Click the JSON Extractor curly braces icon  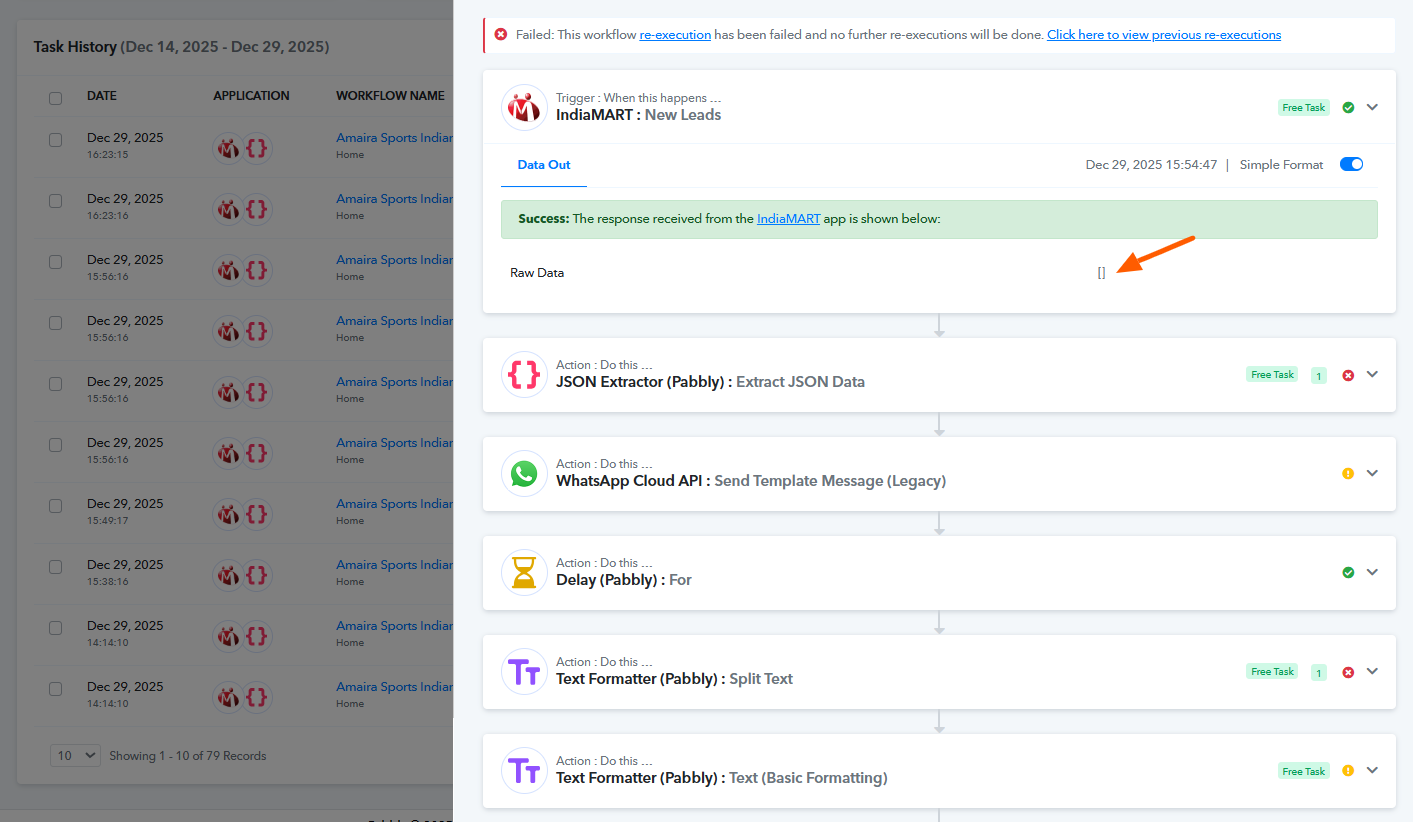[x=524, y=375]
